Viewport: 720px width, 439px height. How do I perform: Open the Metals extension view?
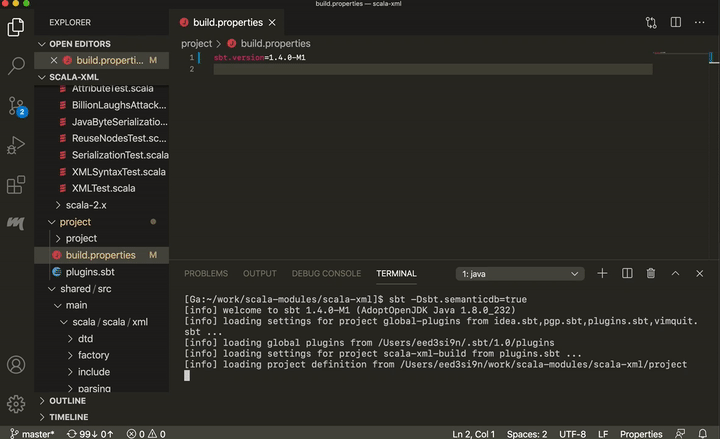point(16,223)
